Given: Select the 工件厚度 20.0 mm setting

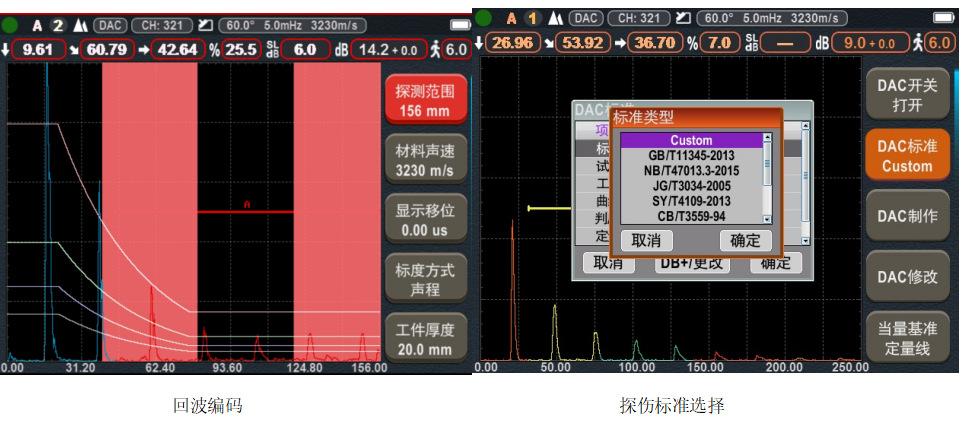Looking at the screenshot, I should 423,340.
